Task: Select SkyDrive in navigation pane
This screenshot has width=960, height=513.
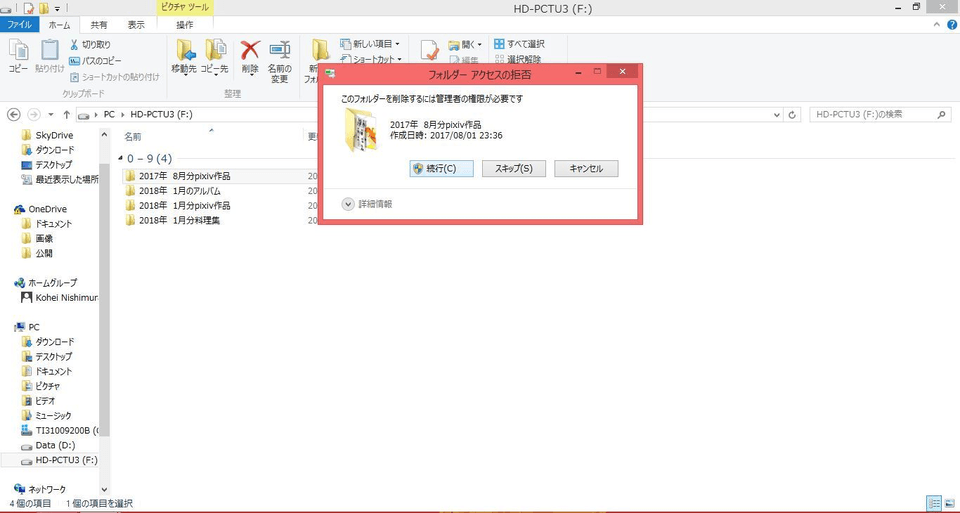Action: click(54, 135)
